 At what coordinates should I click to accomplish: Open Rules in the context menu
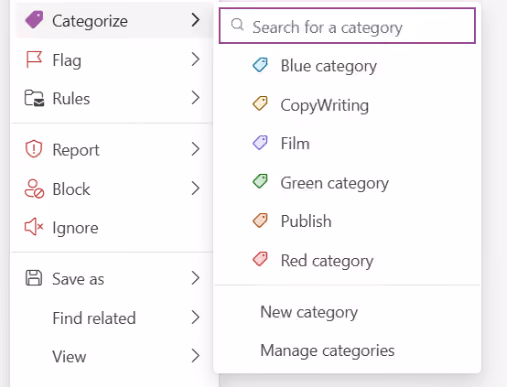coord(113,98)
